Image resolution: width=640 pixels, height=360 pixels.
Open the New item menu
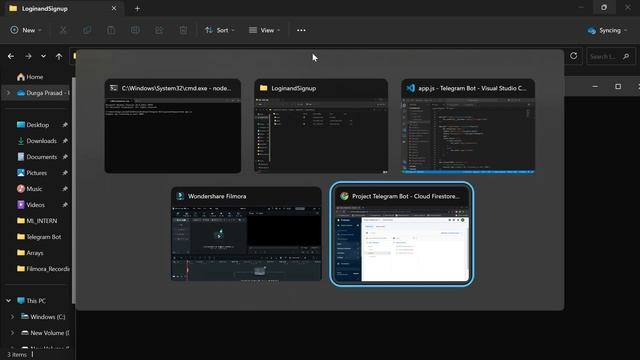(x=26, y=30)
